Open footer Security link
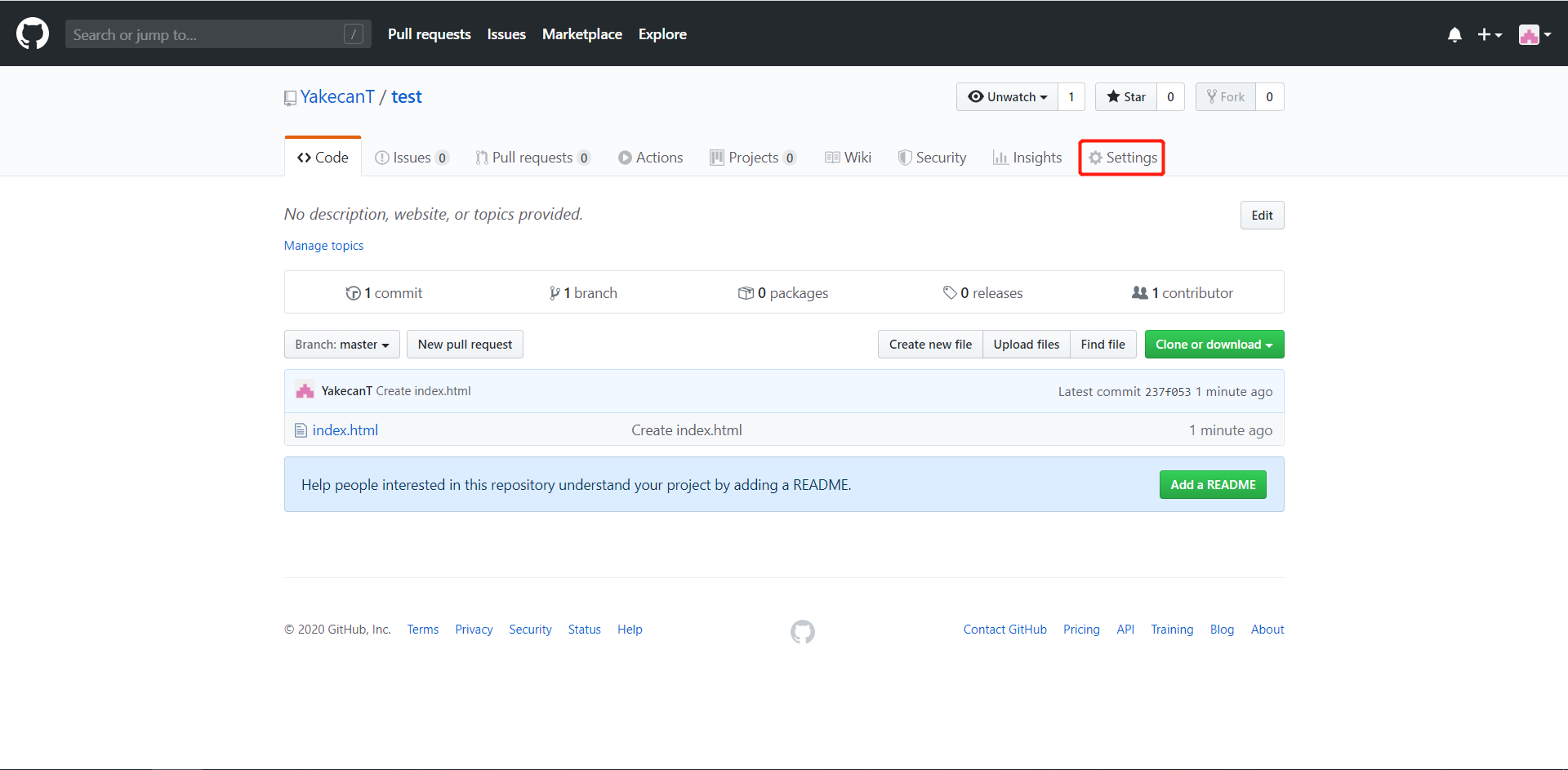The height and width of the screenshot is (770, 1568). (x=531, y=630)
